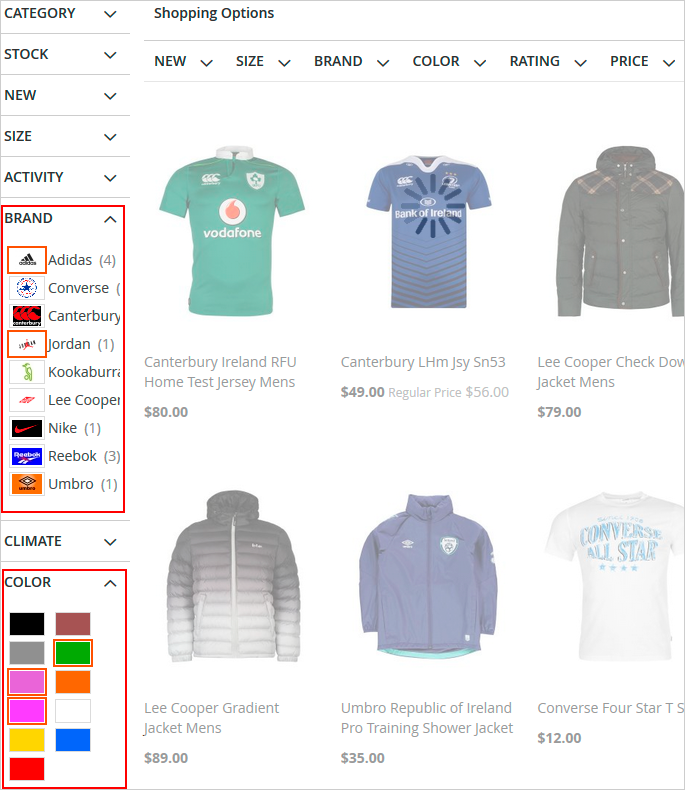Screen dimensions: 685x790
Task: Open the Lee Cooper Check Down Jacket image
Action: point(621,232)
